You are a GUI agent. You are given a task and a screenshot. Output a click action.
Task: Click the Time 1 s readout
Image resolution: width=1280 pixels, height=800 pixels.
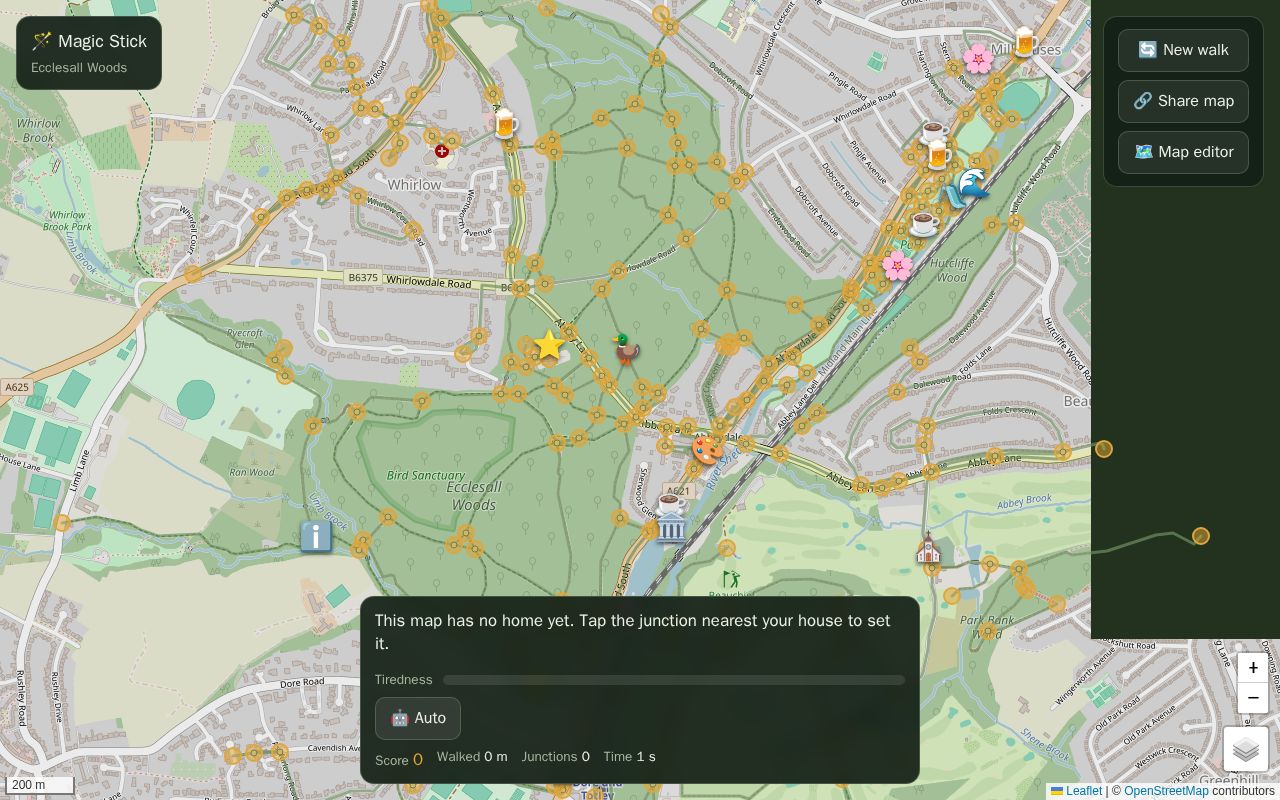[629, 757]
